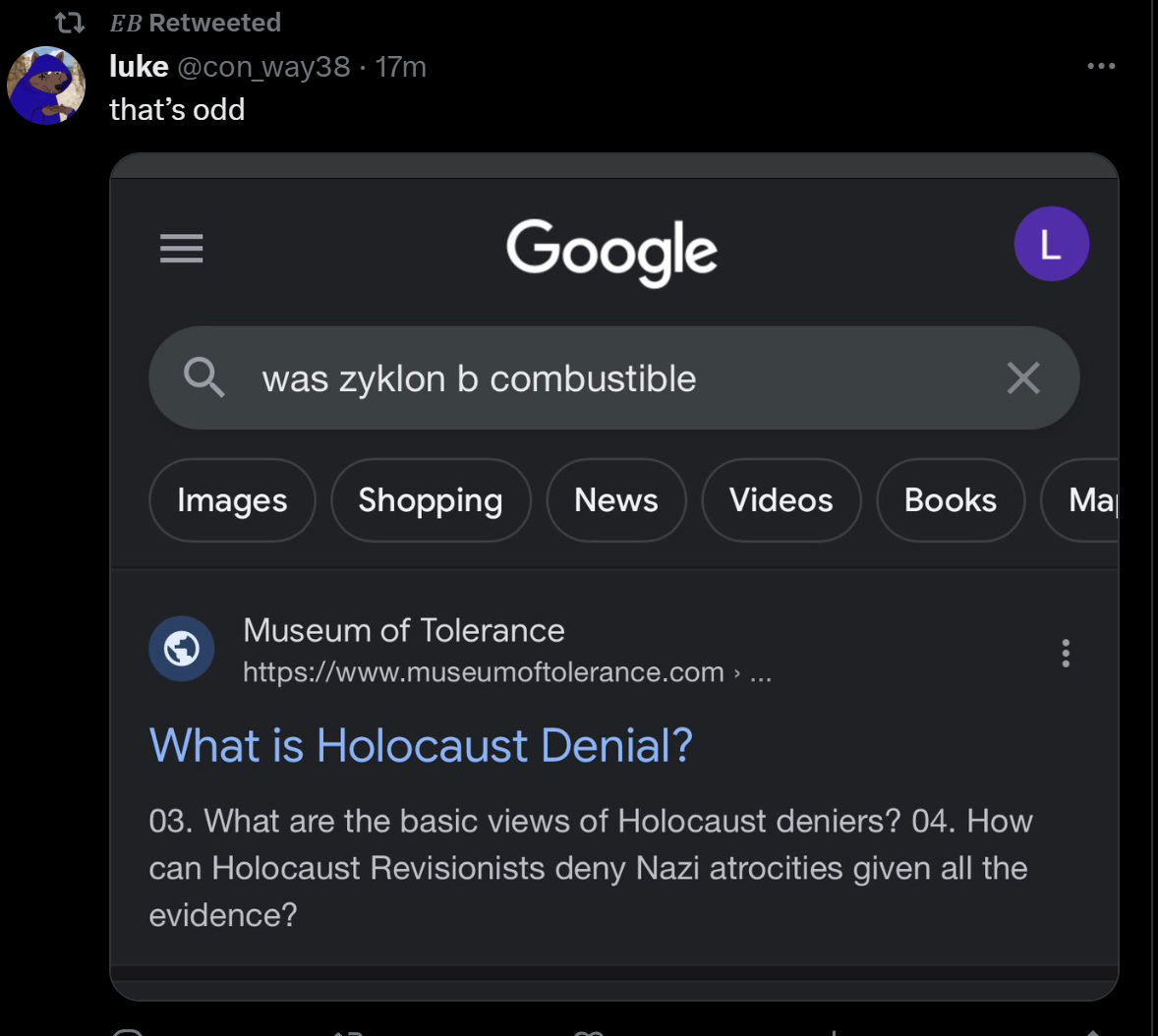Select the Videos filter tab
The width and height of the screenshot is (1158, 1036).
(x=782, y=500)
